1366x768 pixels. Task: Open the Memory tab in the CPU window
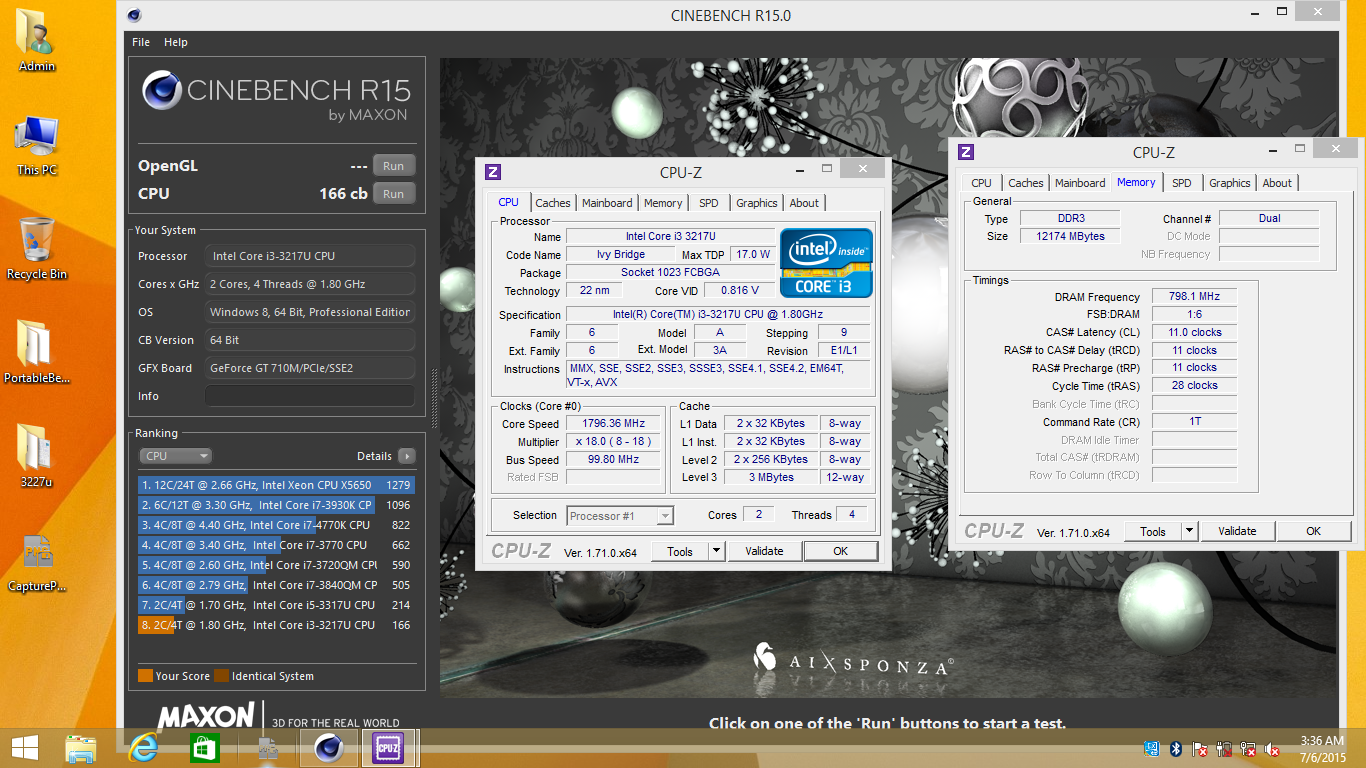click(x=663, y=203)
